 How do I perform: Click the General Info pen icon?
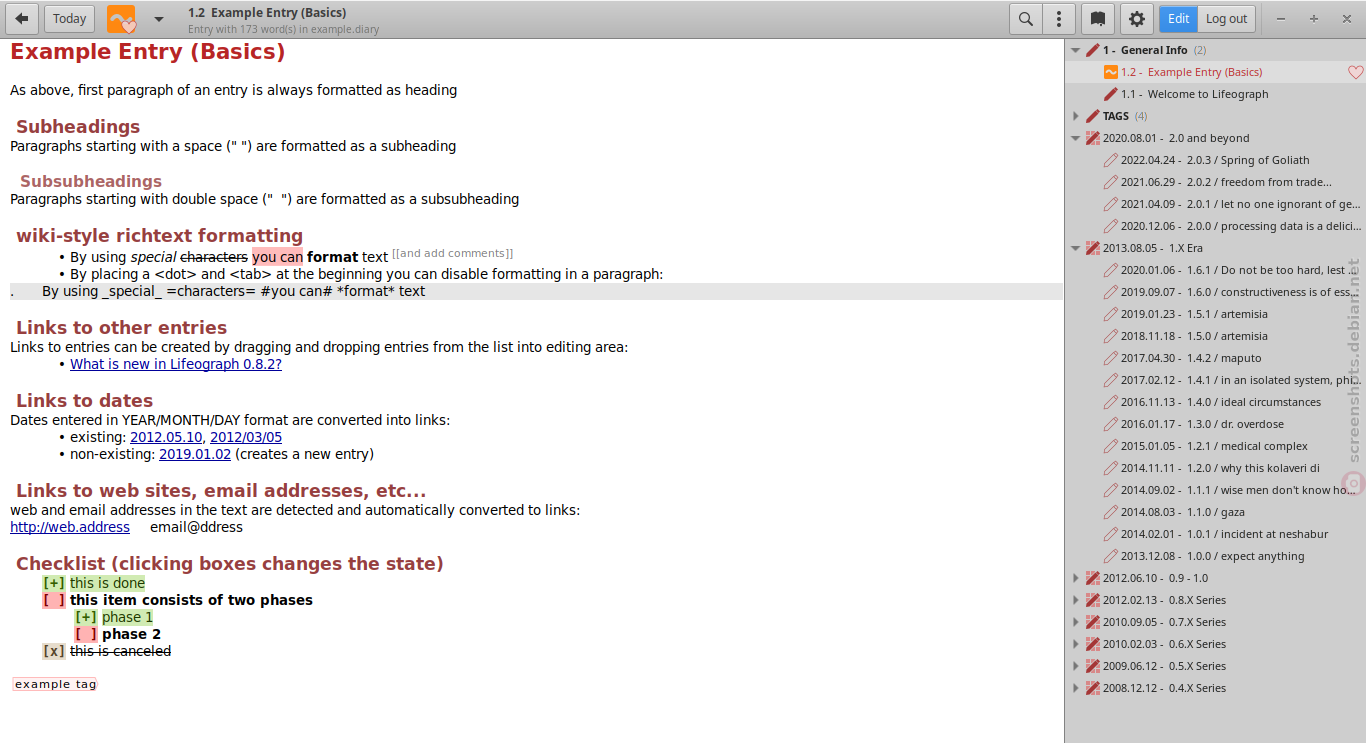coord(1092,50)
